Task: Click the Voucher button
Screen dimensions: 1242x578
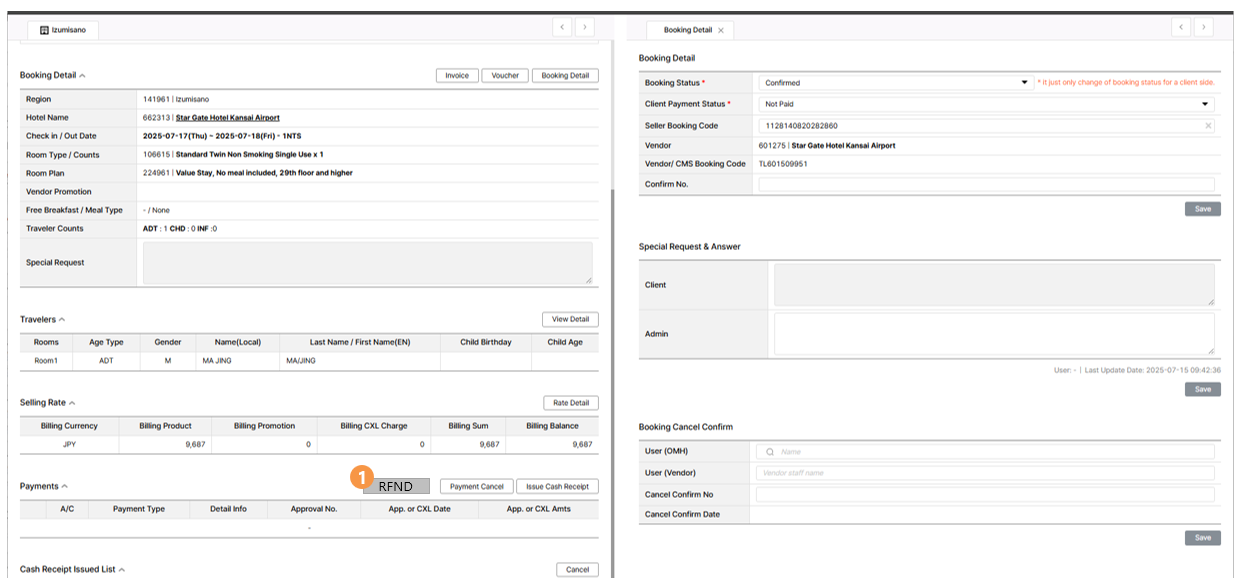Action: point(505,76)
